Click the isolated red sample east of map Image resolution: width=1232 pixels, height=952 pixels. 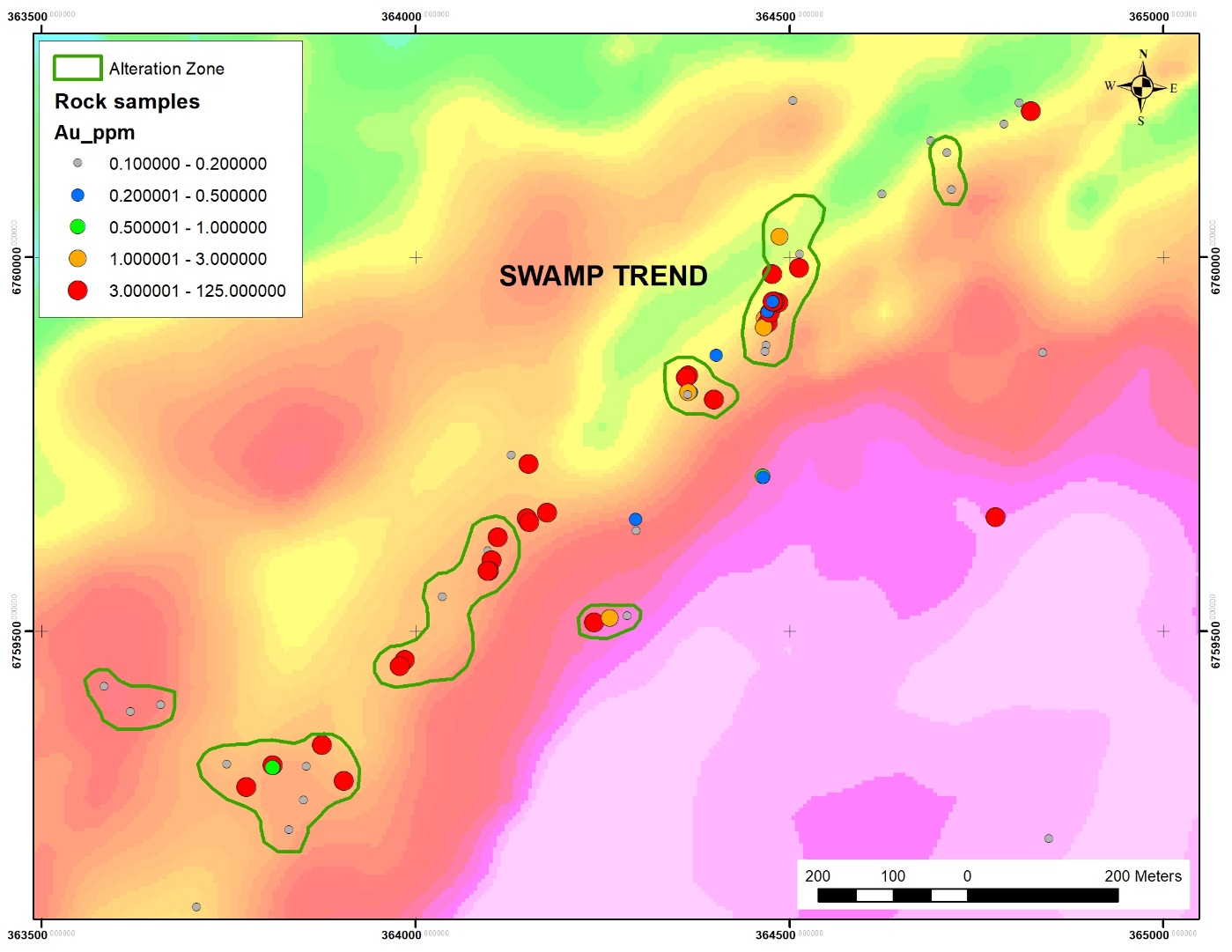click(x=995, y=517)
